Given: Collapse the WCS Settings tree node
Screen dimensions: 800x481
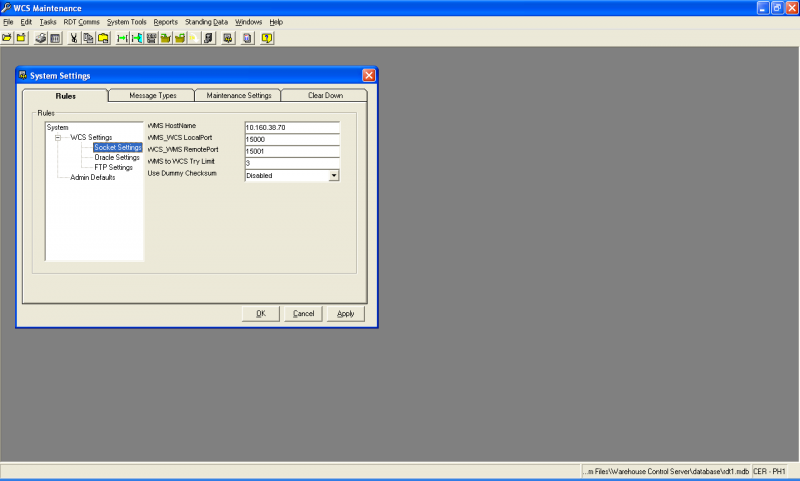Looking at the screenshot, I should point(58,138).
